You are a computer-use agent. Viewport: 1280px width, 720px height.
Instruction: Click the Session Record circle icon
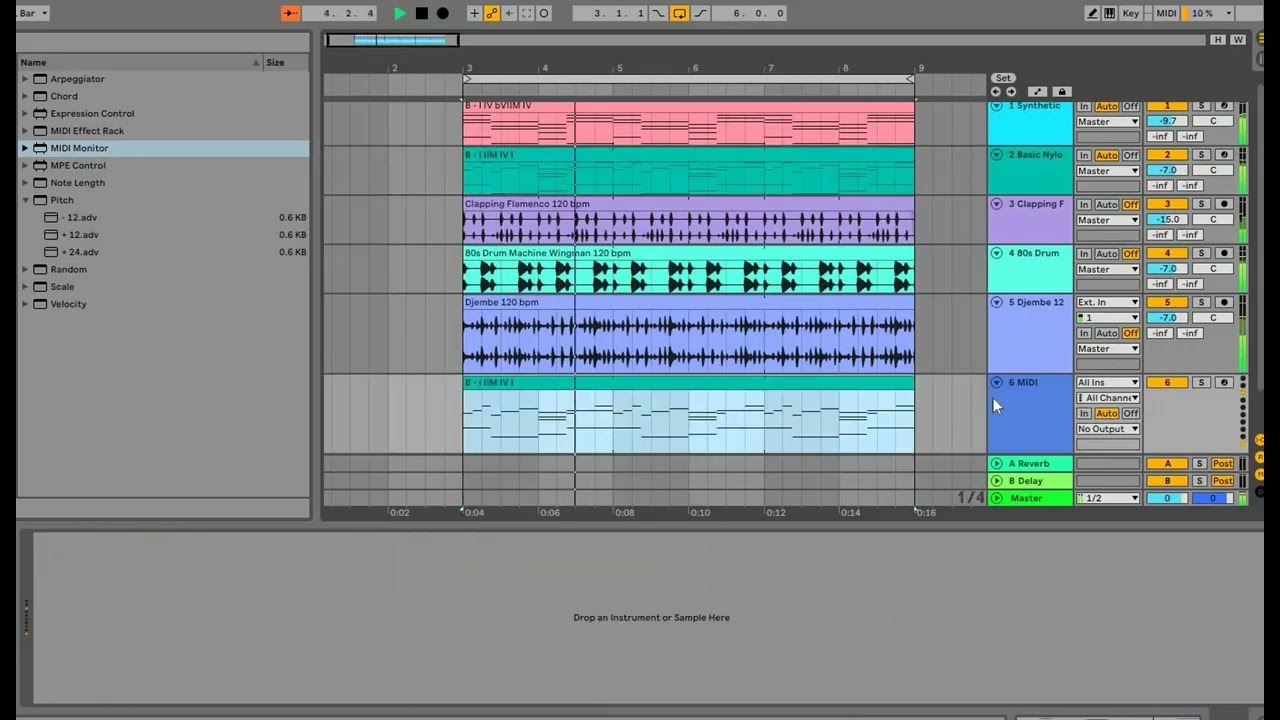pos(544,13)
